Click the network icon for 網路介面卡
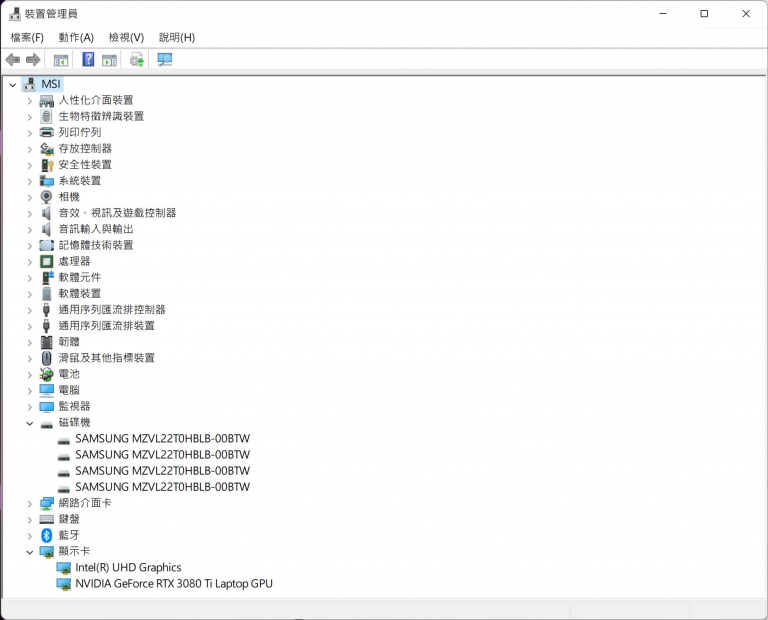The image size is (768, 620). click(47, 503)
